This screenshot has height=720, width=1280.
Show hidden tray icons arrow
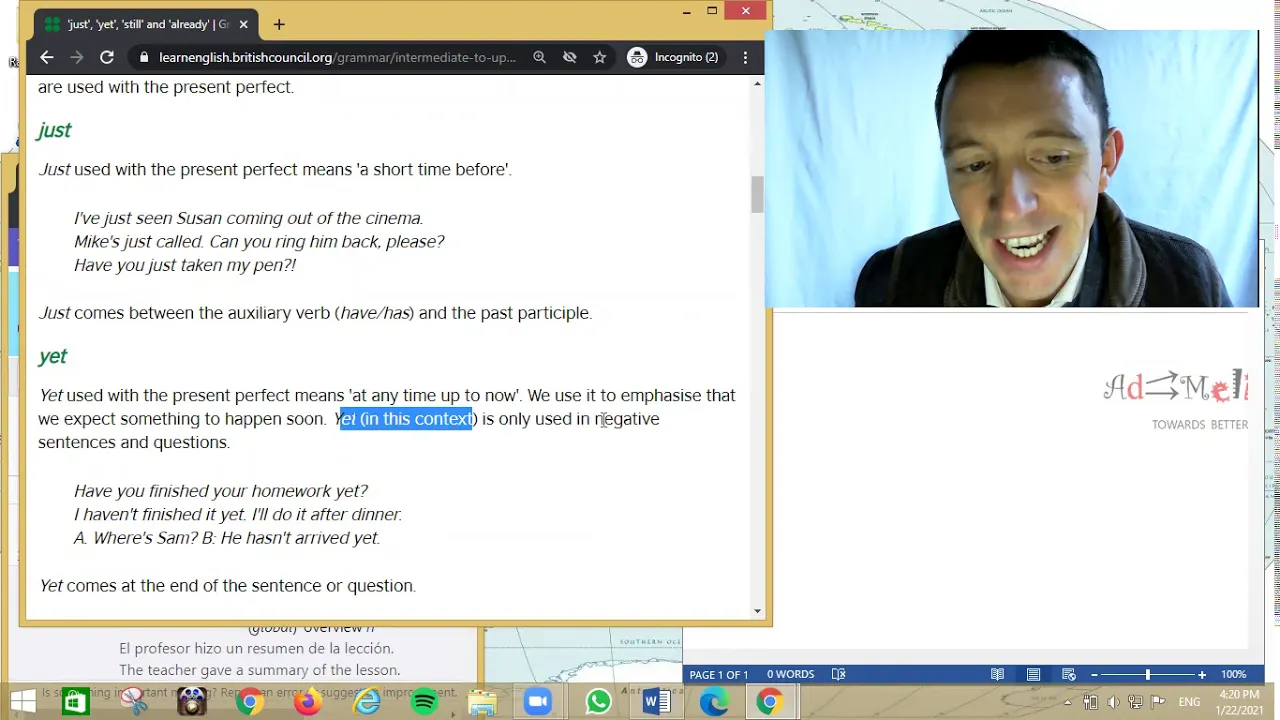(1068, 702)
